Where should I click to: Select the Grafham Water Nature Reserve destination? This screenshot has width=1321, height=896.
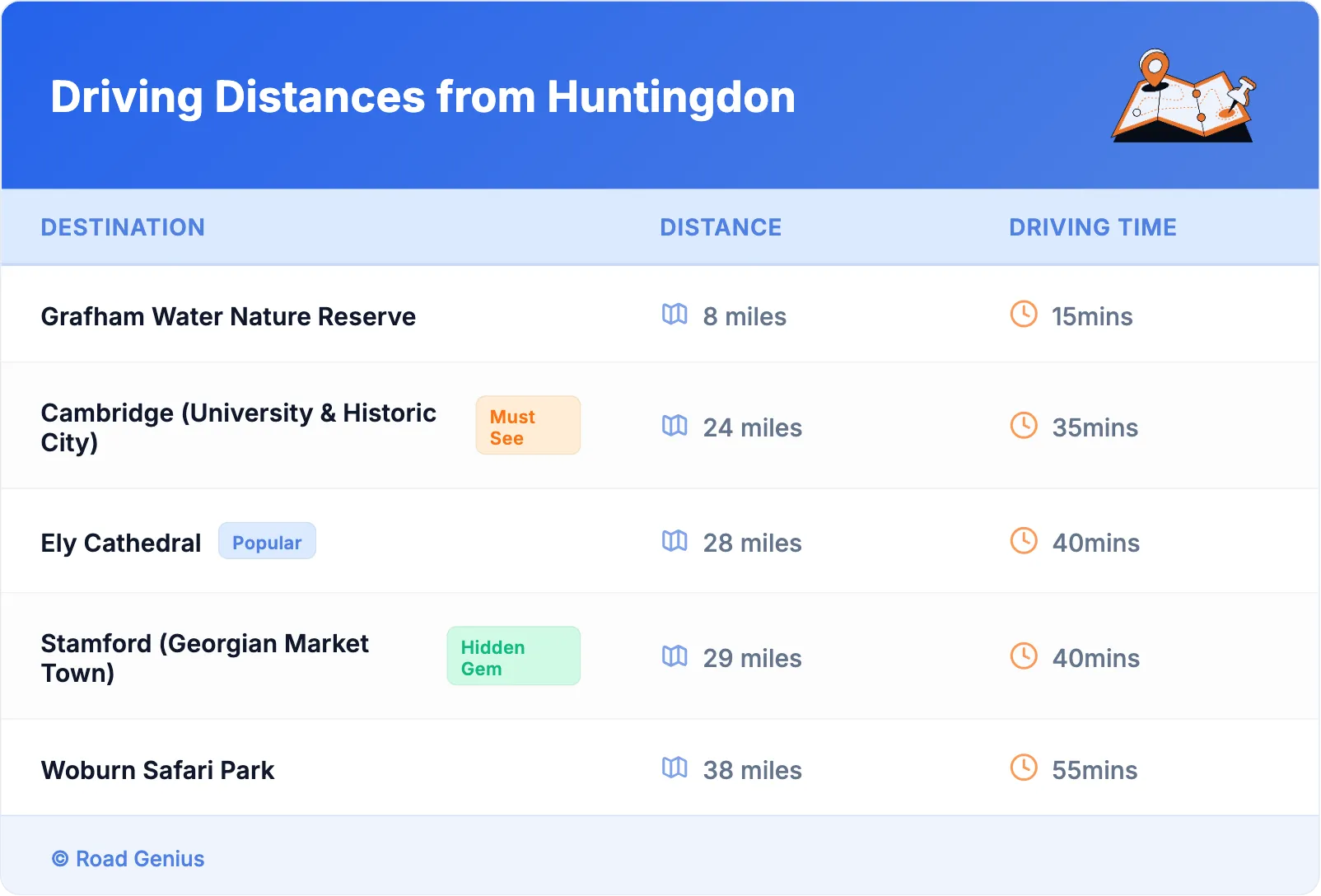coord(228,317)
